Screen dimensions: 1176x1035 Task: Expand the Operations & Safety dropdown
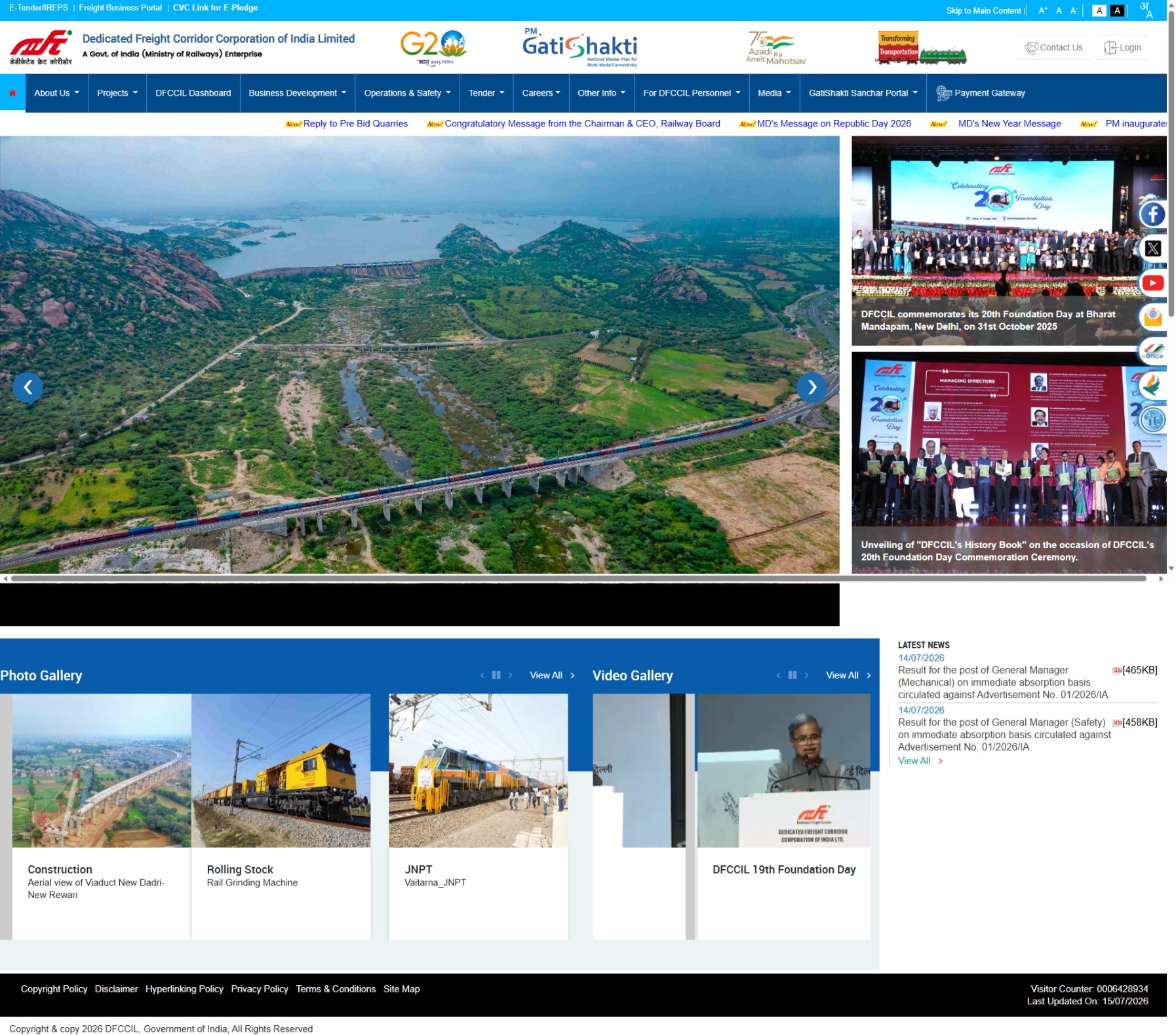pyautogui.click(x=407, y=93)
